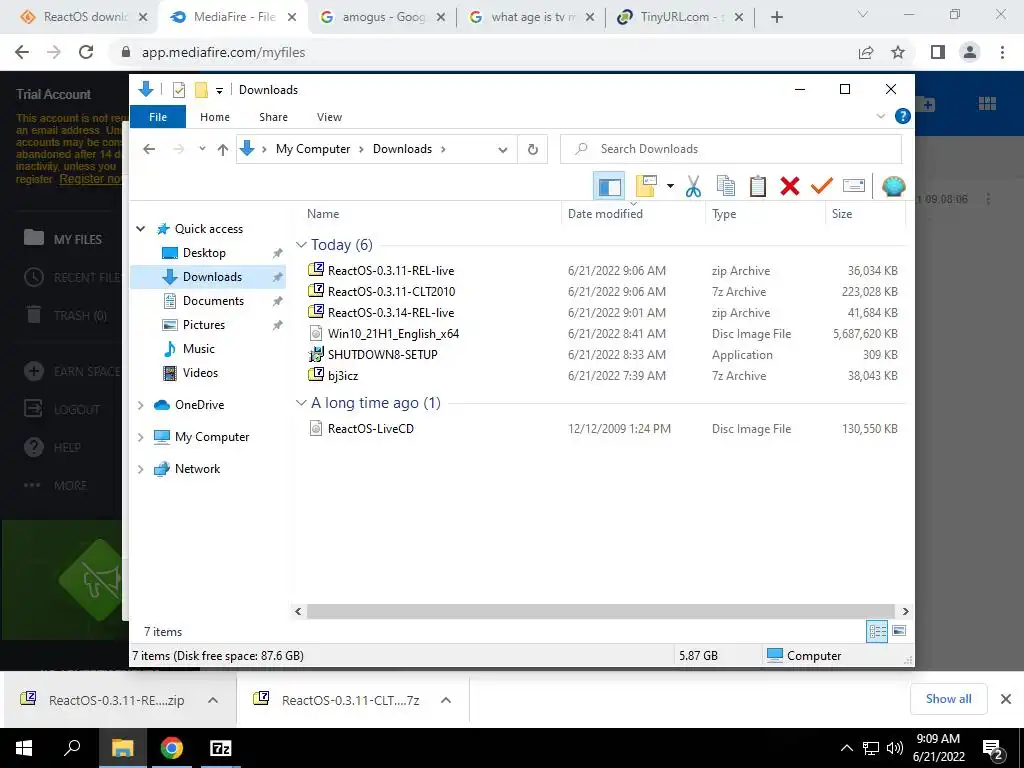
Task: Expand the Network tree node
Action: point(140,469)
